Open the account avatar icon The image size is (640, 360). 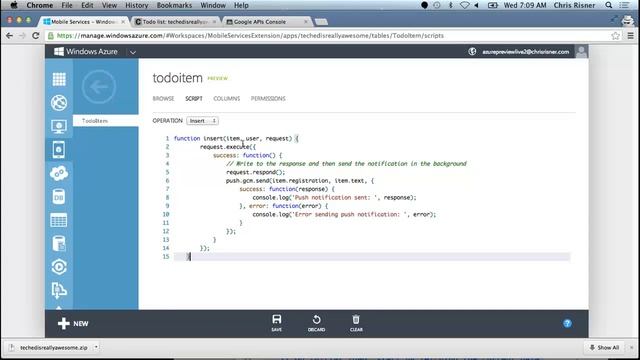(x=581, y=51)
